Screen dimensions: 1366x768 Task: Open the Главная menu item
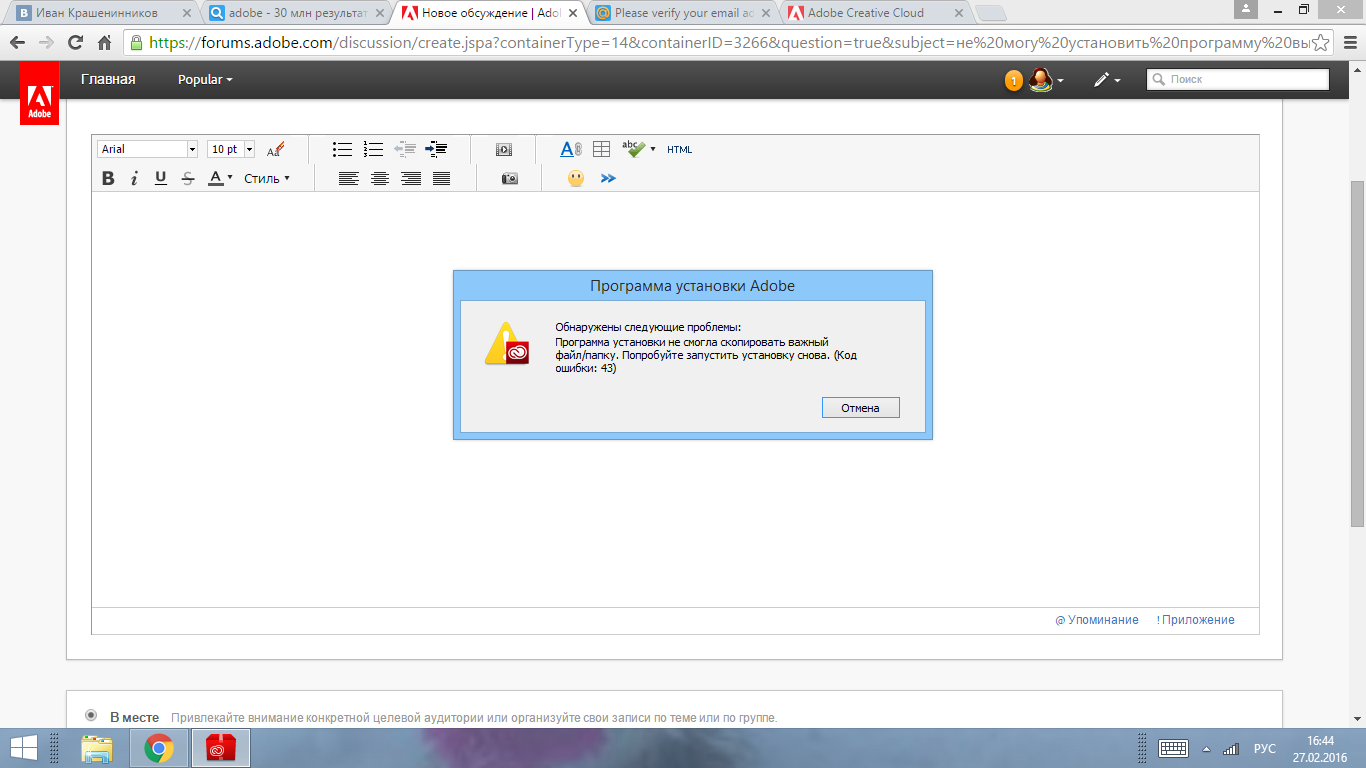point(108,79)
